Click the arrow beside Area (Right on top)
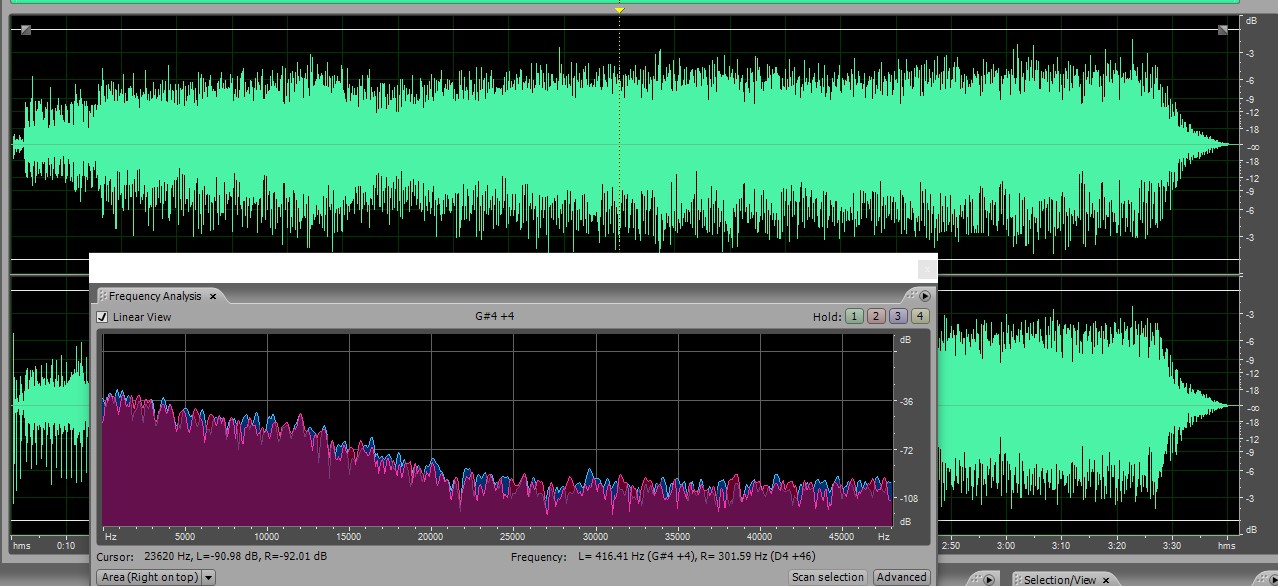Screen dimensions: 1278x586 click(x=208, y=577)
